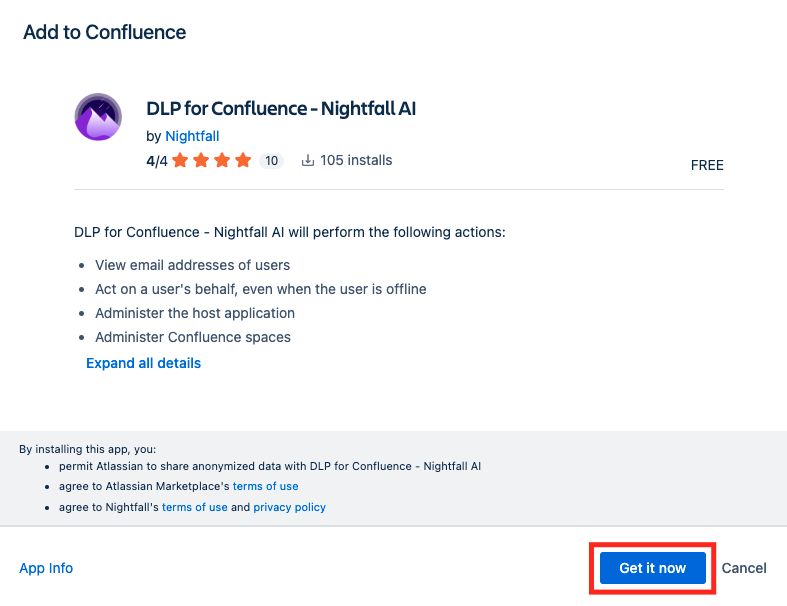787x606 pixels.
Task: Click the third orange rating star
Action: (222, 160)
